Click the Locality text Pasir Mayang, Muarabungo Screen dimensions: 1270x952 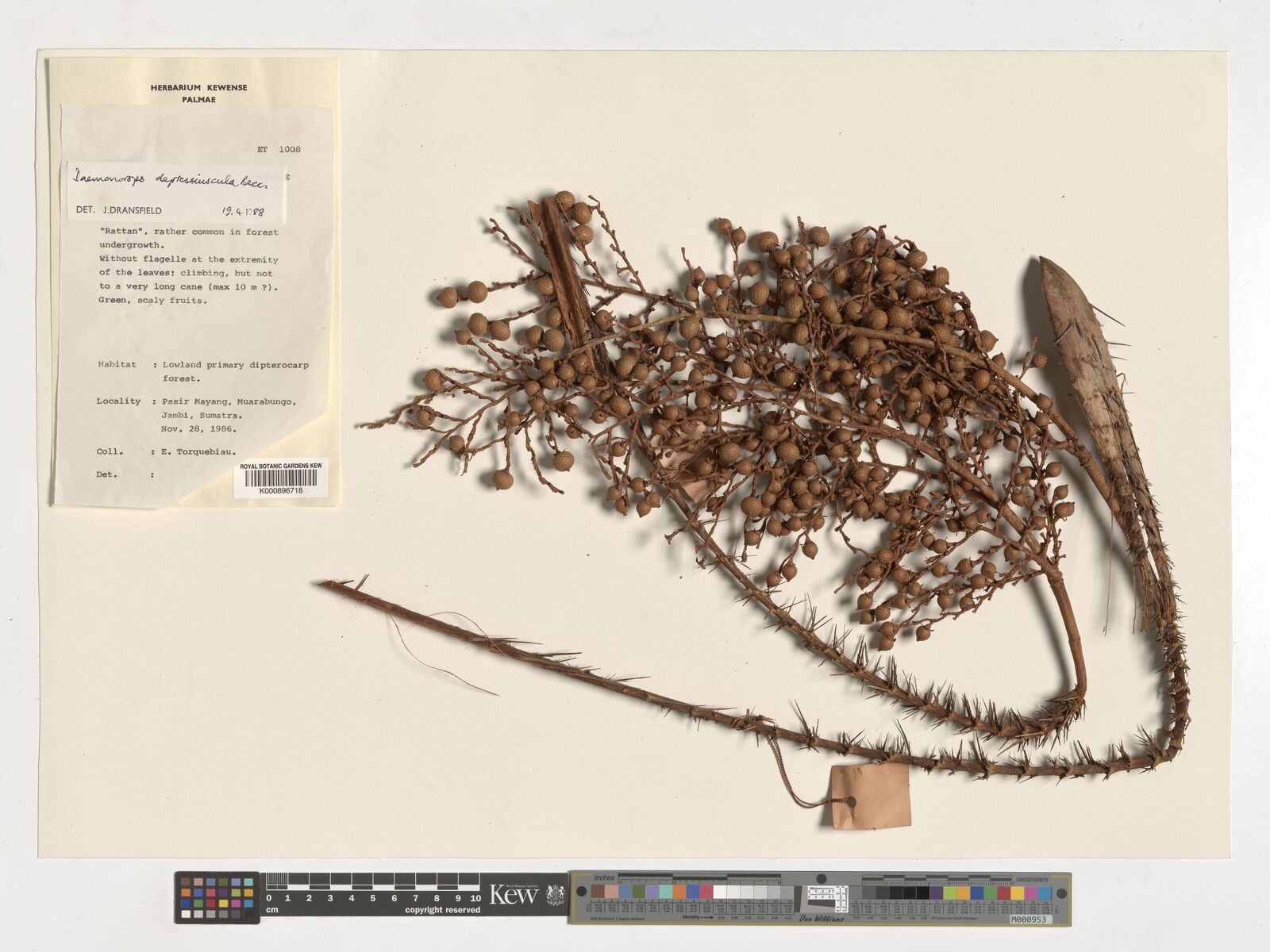pos(229,401)
